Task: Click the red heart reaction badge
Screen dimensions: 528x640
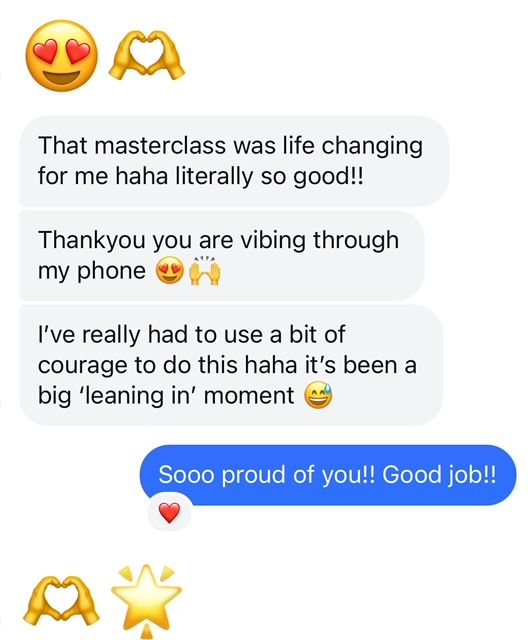Action: coord(169,513)
